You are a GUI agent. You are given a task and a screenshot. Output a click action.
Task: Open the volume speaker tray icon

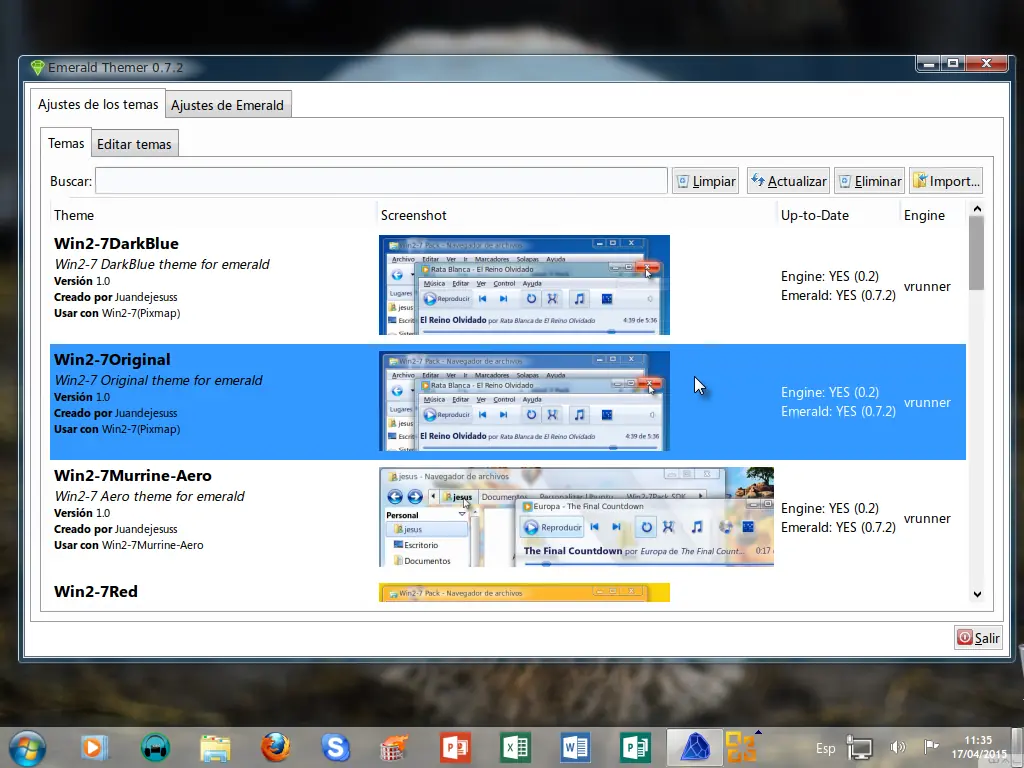click(898, 747)
